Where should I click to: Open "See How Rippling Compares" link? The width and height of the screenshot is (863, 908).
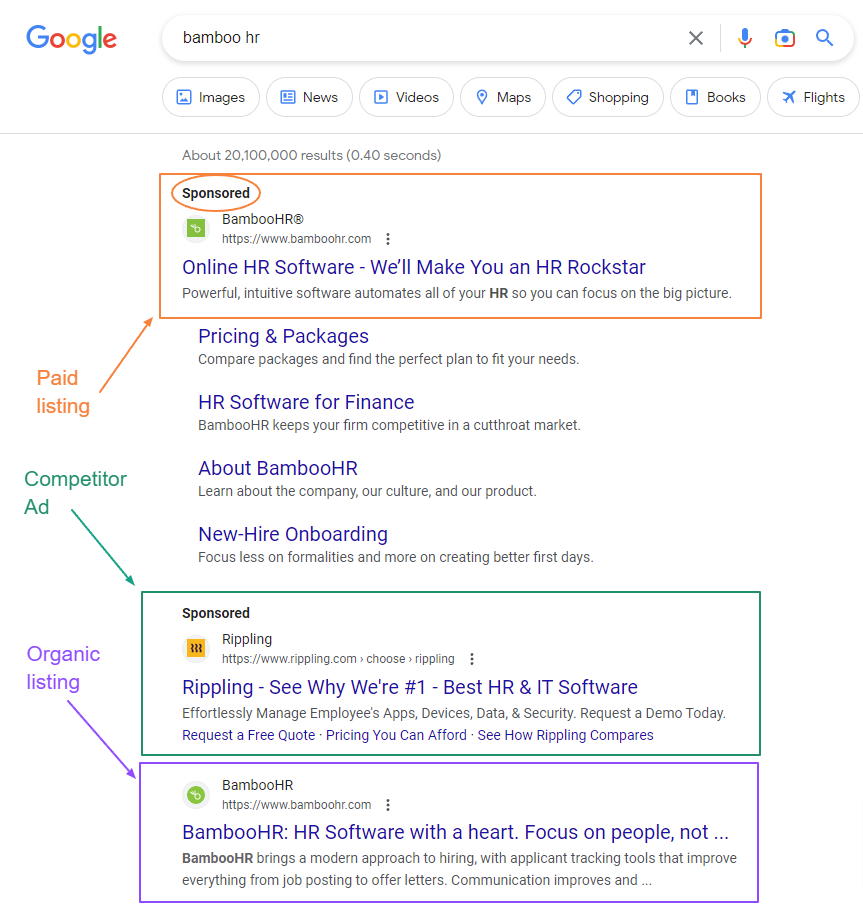565,735
